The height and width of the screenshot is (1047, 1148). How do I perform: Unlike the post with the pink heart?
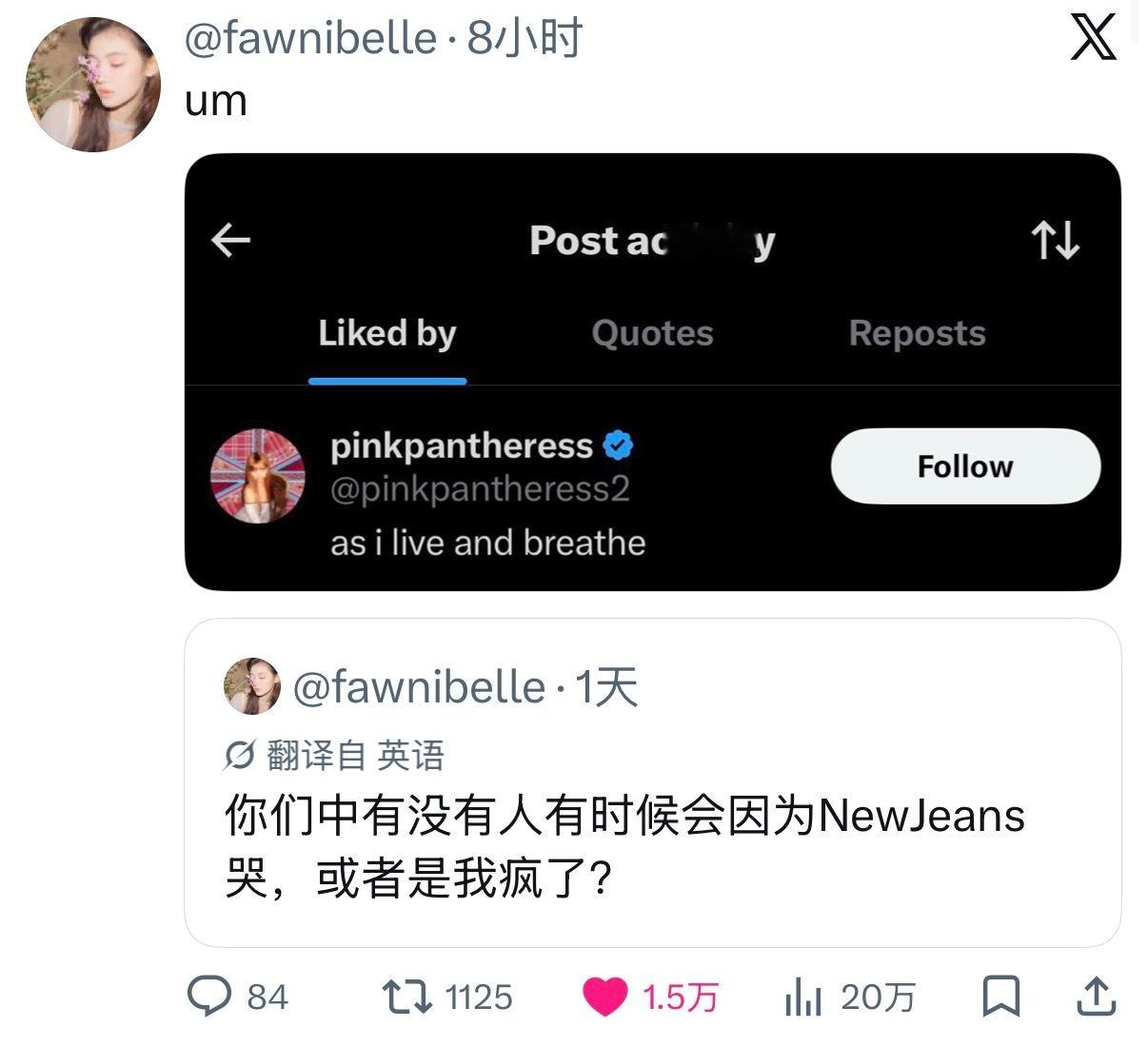tap(604, 997)
